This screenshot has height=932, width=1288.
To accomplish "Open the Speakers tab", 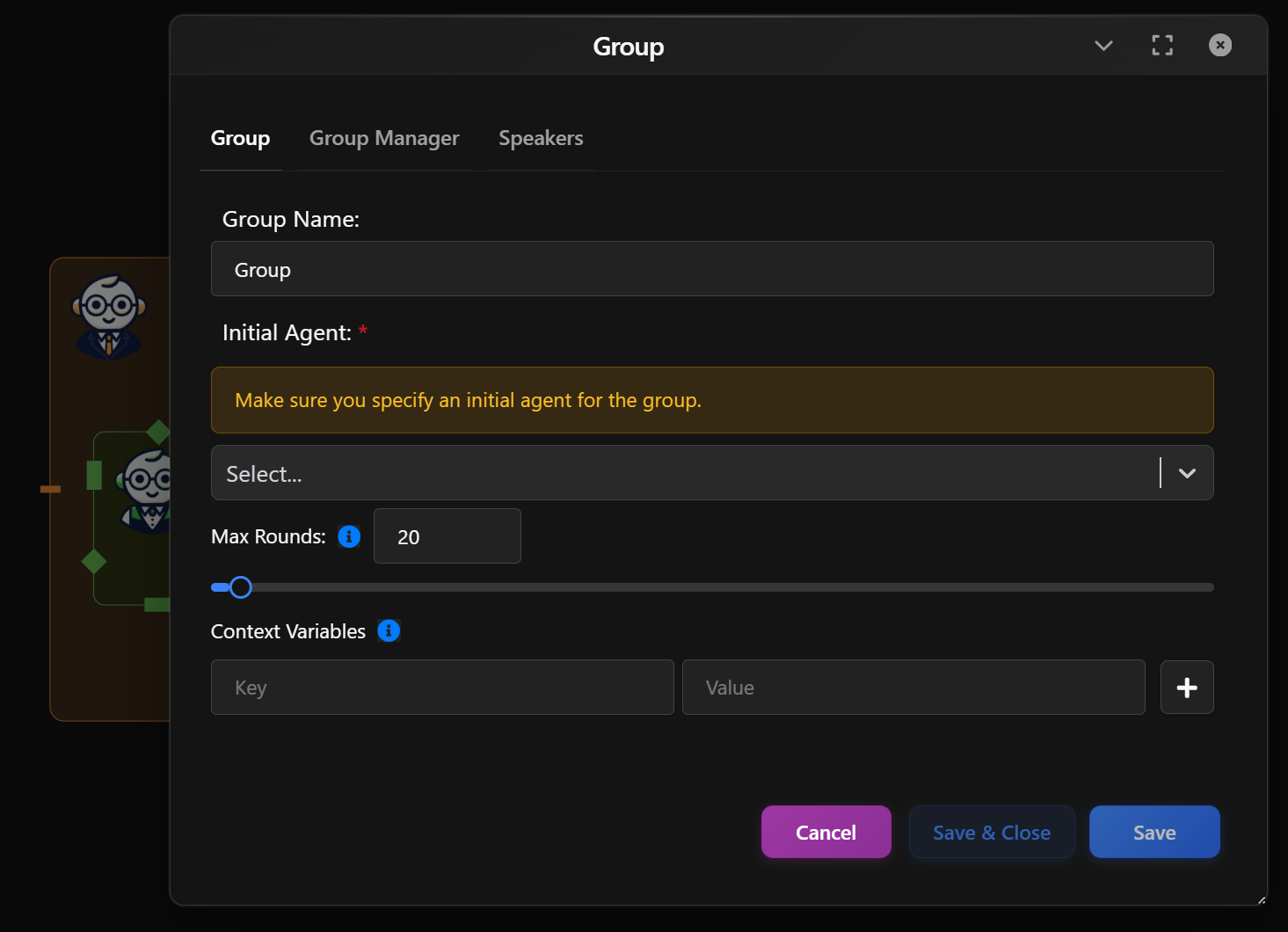I will [541, 138].
